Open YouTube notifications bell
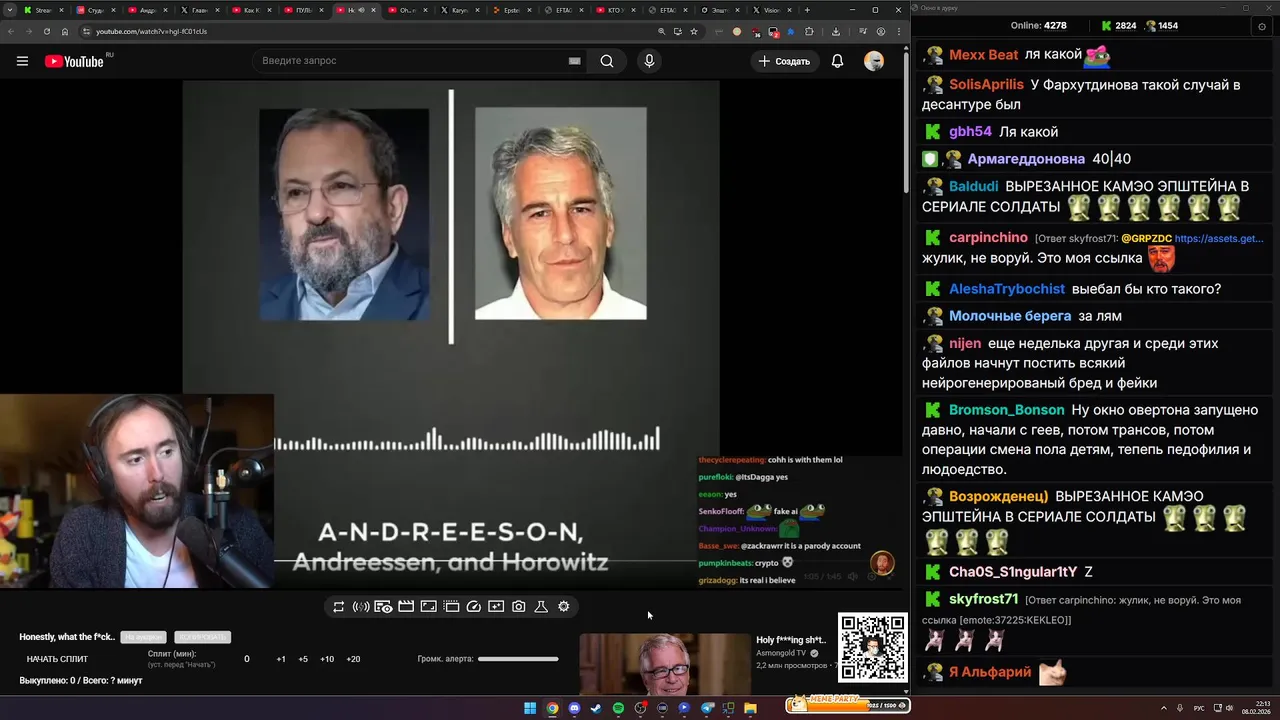This screenshot has height=720, width=1280. coord(837,61)
